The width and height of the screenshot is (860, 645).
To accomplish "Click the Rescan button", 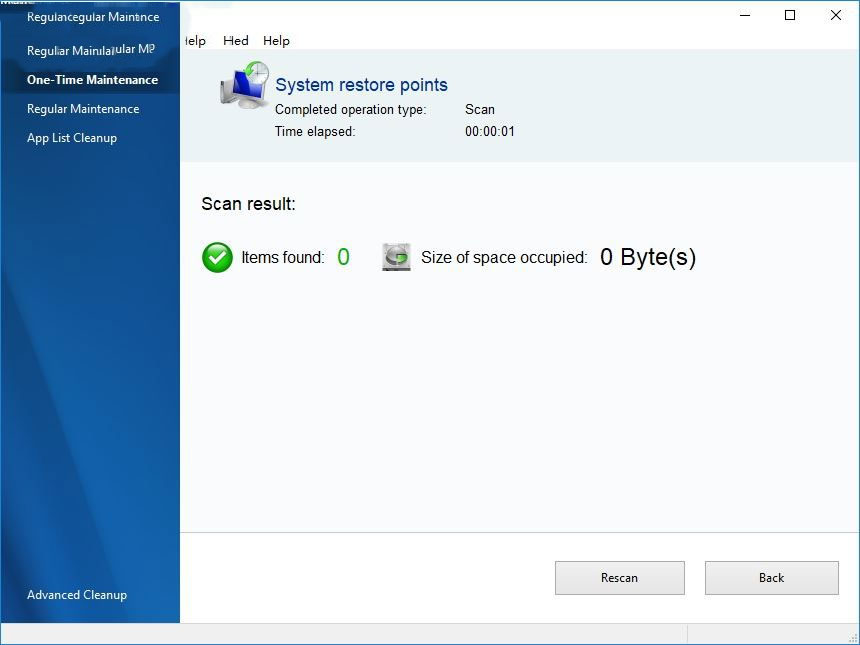I will 620,578.
